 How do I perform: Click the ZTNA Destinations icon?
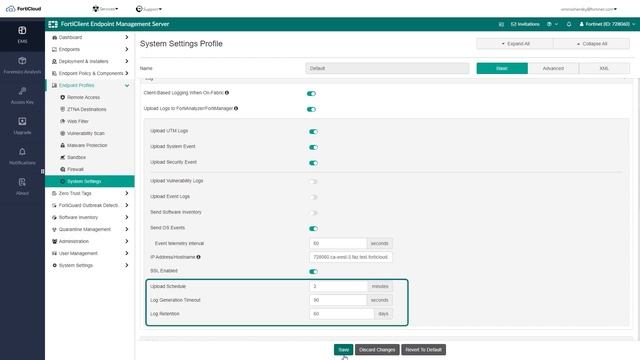62,109
